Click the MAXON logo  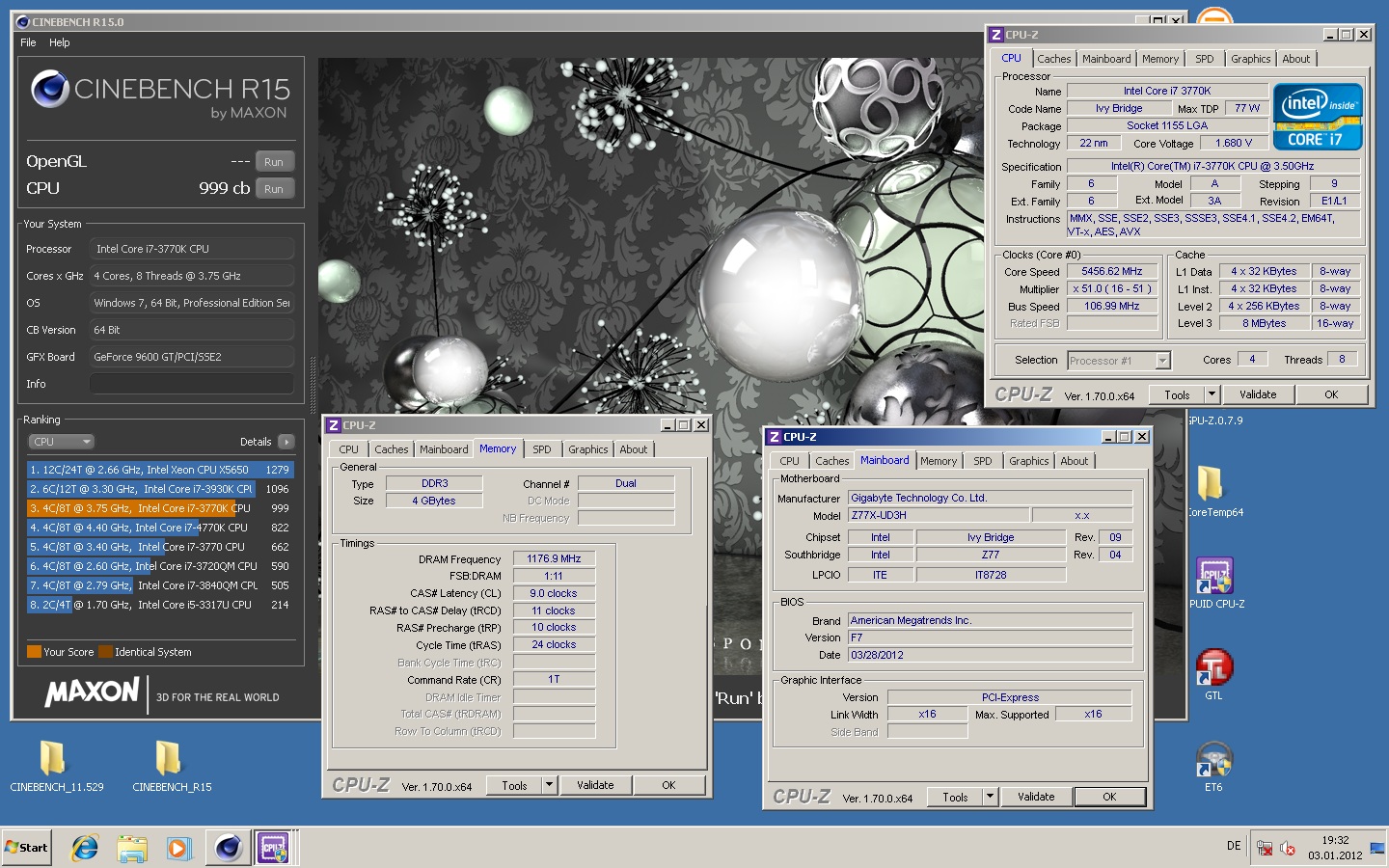point(93,692)
